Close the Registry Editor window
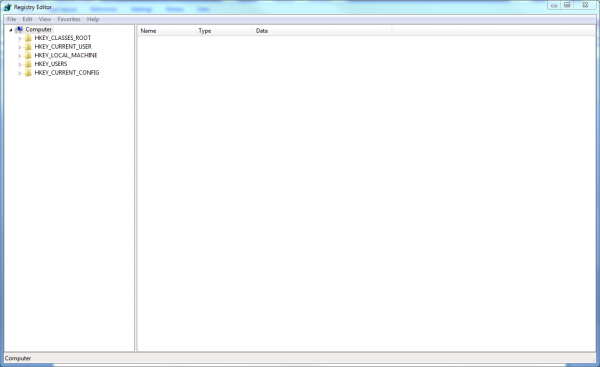 (x=585, y=5)
